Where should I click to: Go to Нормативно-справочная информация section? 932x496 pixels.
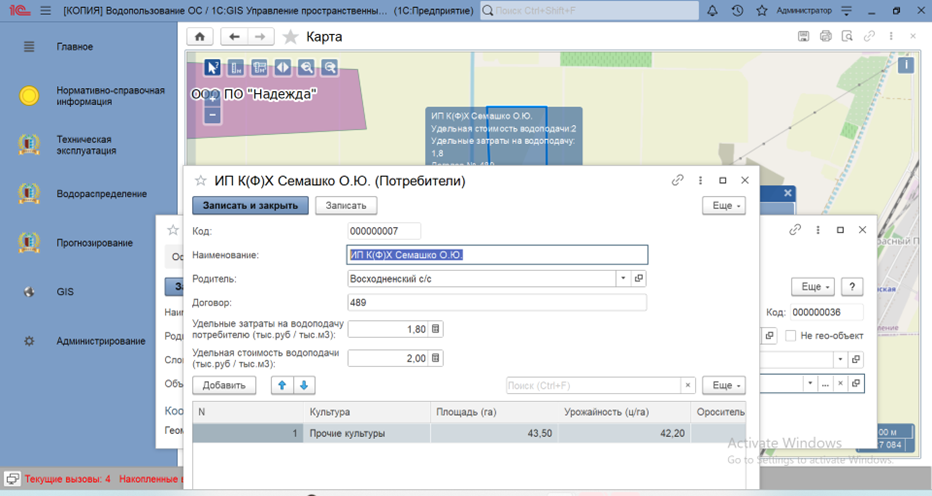click(110, 96)
